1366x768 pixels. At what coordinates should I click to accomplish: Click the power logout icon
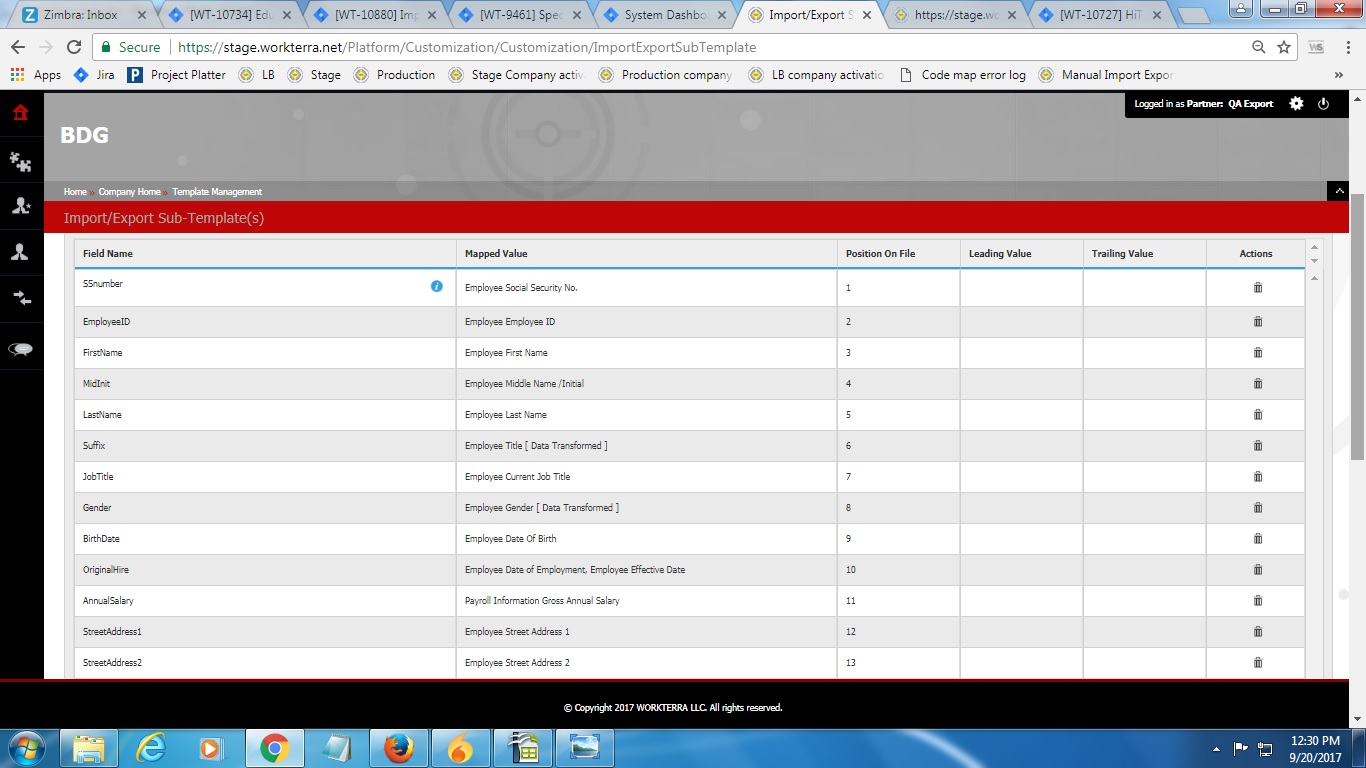1323,104
